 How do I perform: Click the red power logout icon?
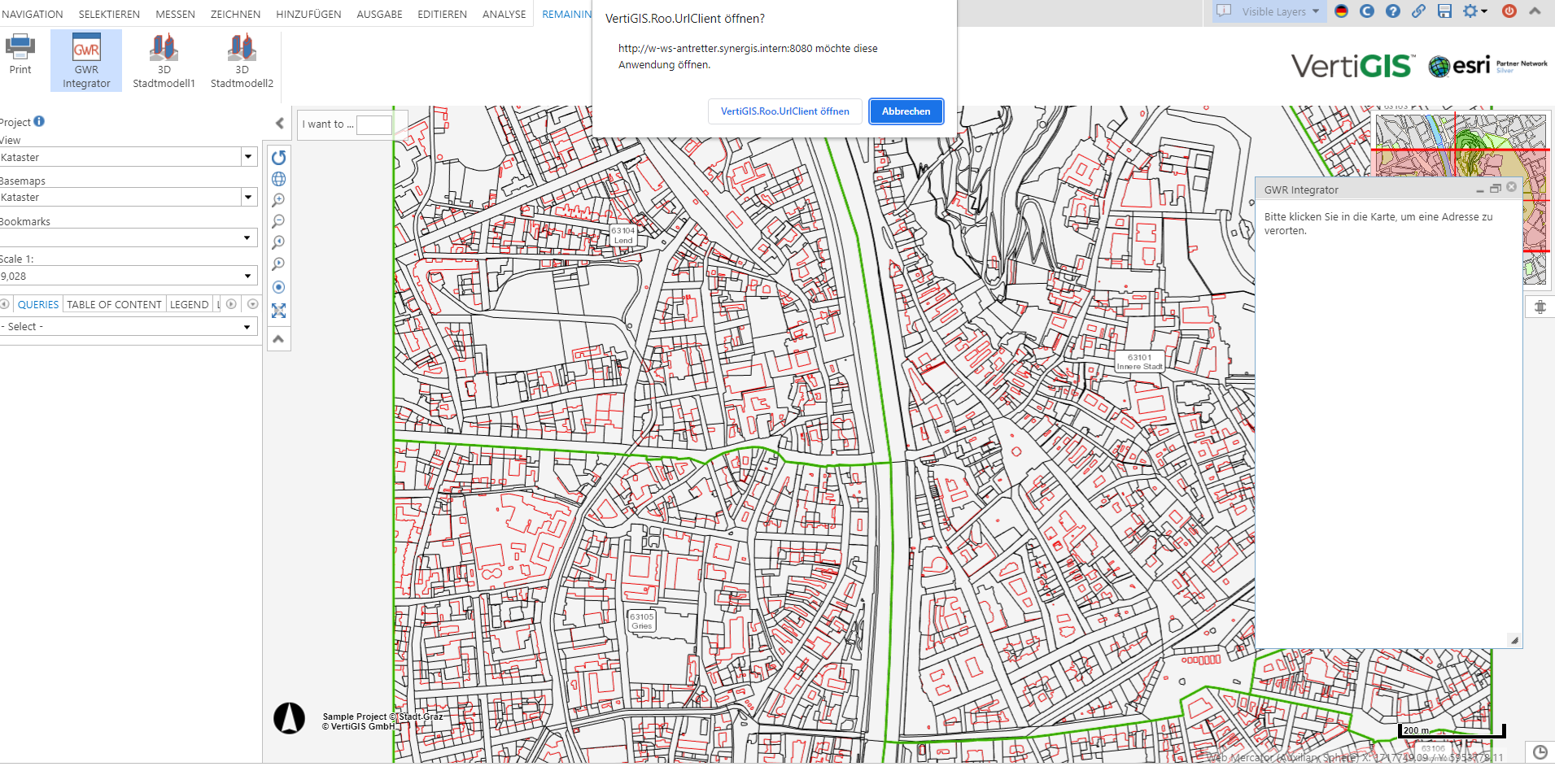tap(1509, 11)
